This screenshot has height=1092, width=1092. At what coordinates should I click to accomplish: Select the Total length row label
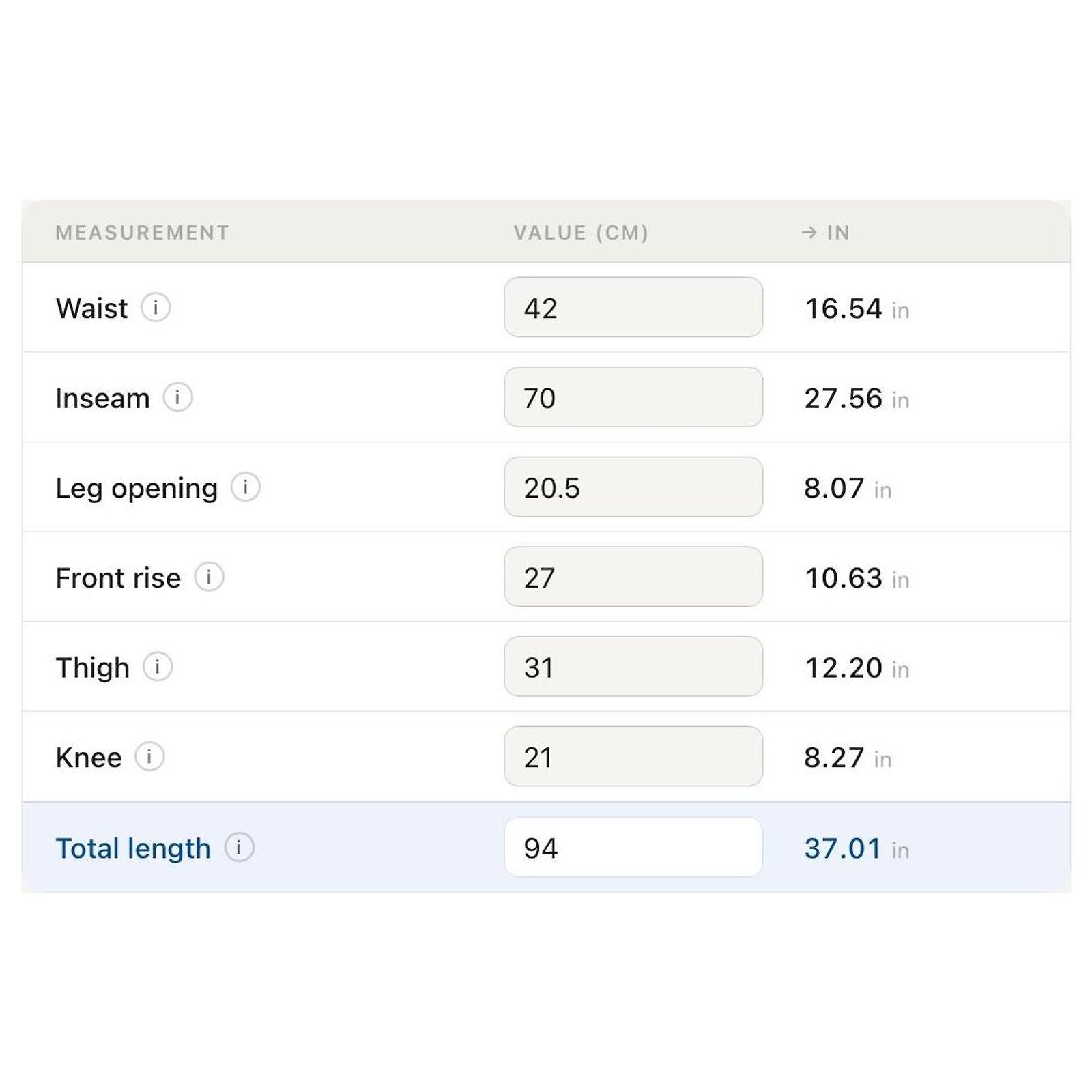coord(133,848)
